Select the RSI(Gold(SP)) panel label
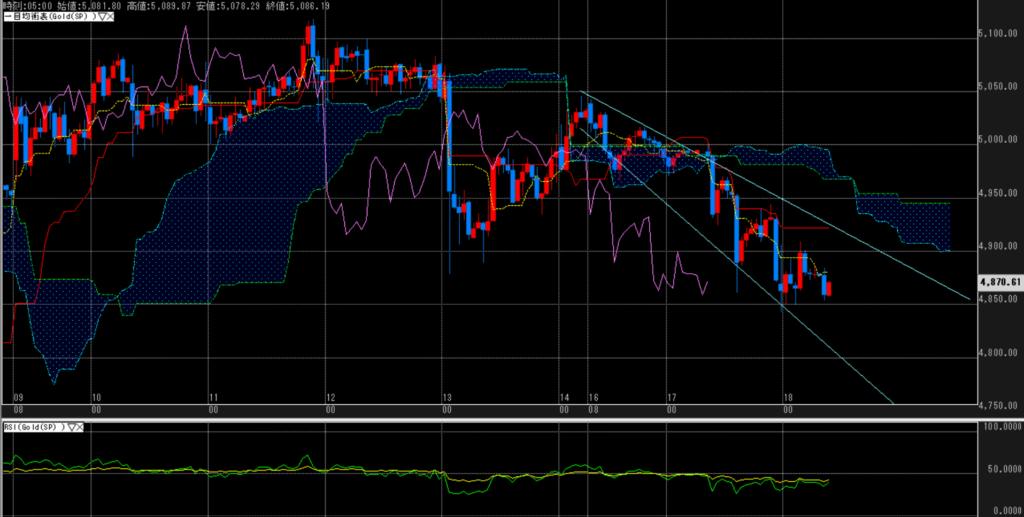 coord(33,427)
